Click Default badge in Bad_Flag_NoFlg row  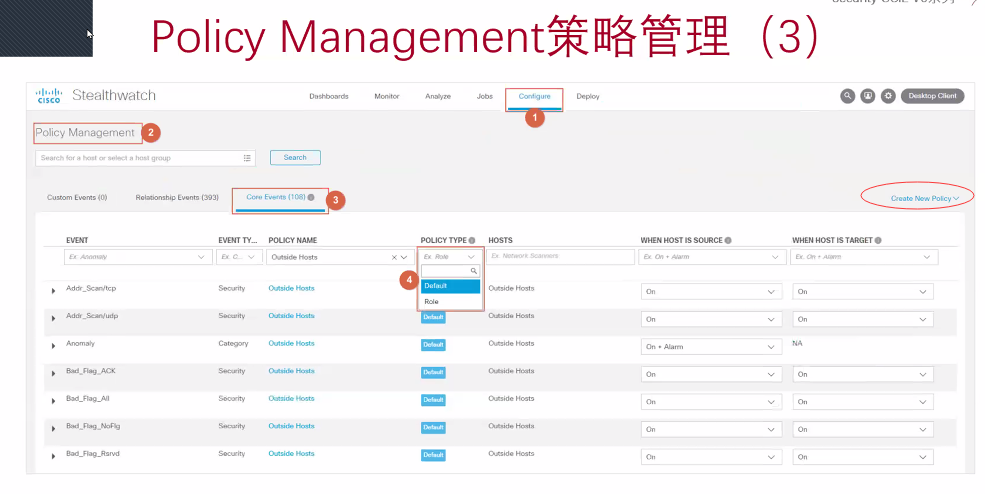pyautogui.click(x=433, y=427)
